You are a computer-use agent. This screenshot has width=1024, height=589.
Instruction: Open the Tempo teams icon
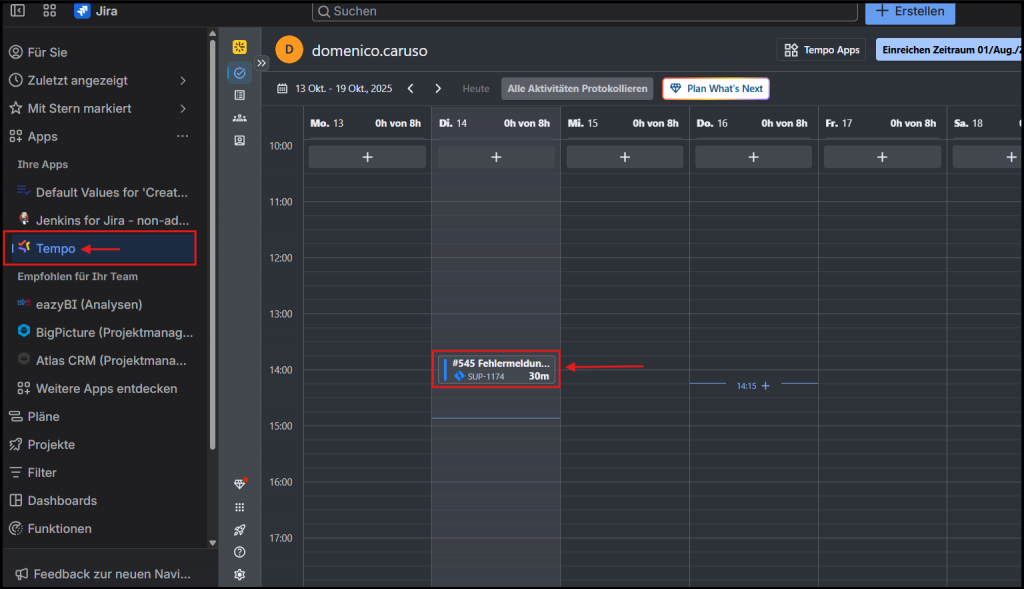(239, 118)
